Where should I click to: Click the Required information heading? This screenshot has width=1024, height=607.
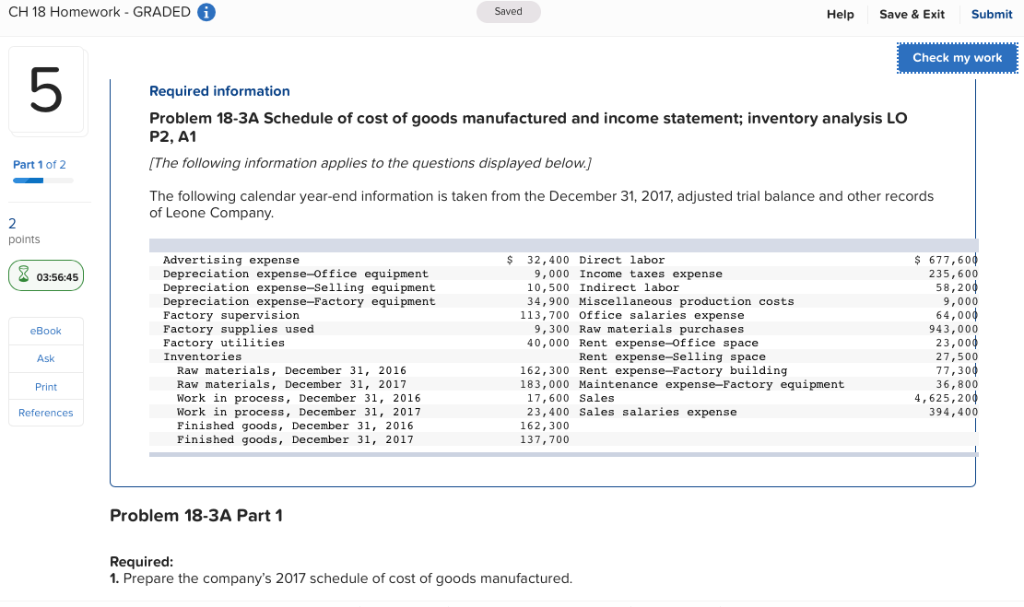(219, 91)
